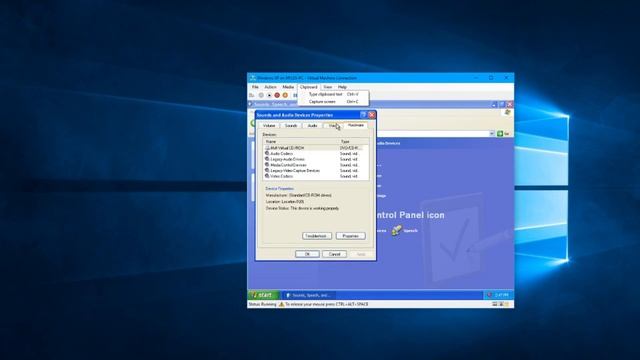This screenshot has height=360, width=640.
Task: Select the Msft Virtual CD-ROM device row
Action: click(313, 148)
